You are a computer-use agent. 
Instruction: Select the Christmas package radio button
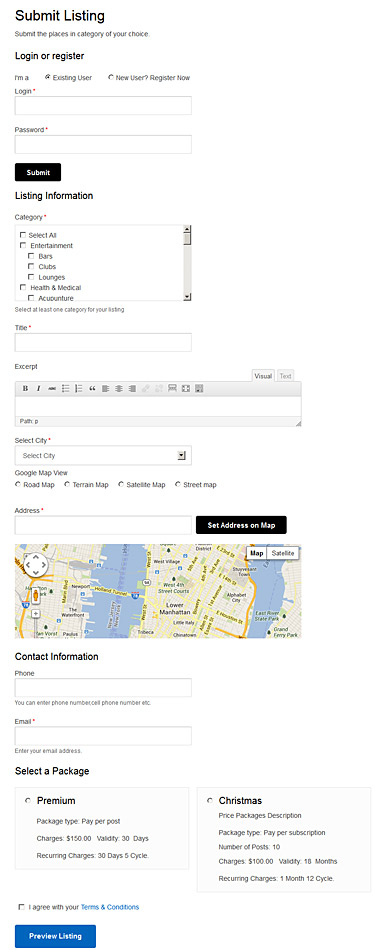pos(210,800)
